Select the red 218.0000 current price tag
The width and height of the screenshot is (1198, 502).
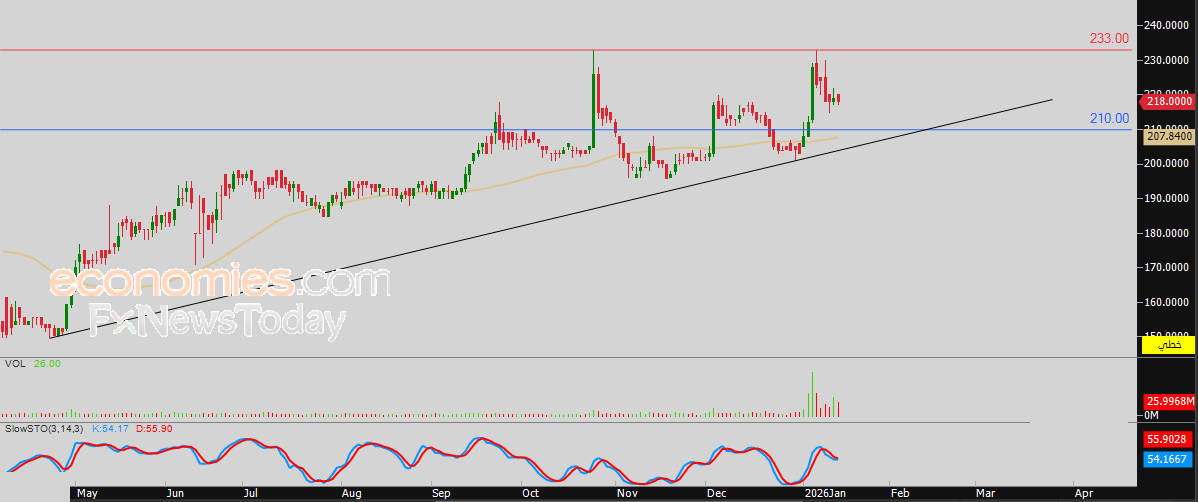(x=1169, y=101)
